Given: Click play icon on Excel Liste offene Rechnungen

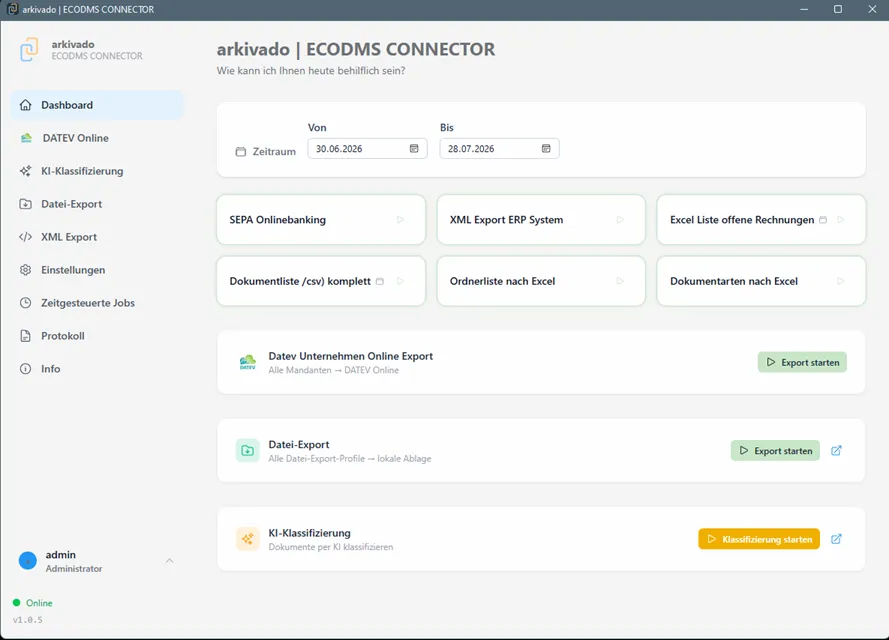Looking at the screenshot, I should tap(841, 219).
